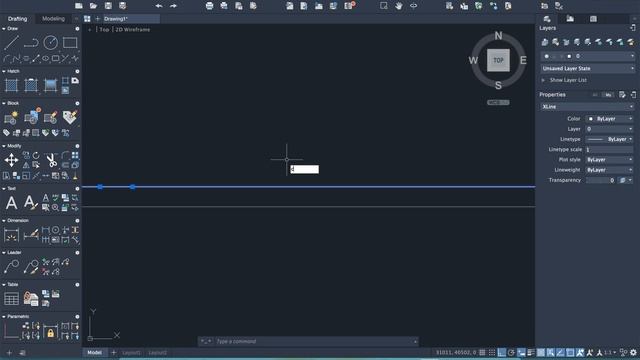Viewport: 640px width, 360px height.
Task: Collapse the Block panel section
Action: point(4,103)
